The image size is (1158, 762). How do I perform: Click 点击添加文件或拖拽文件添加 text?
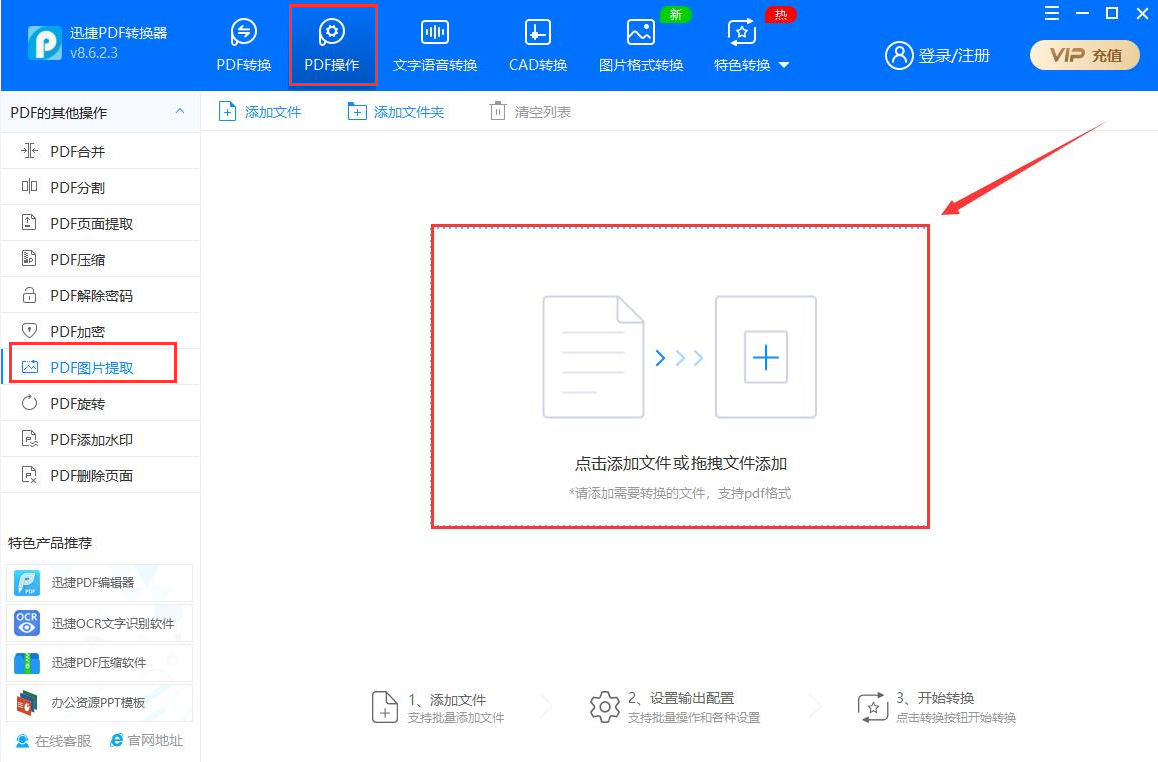(x=680, y=464)
